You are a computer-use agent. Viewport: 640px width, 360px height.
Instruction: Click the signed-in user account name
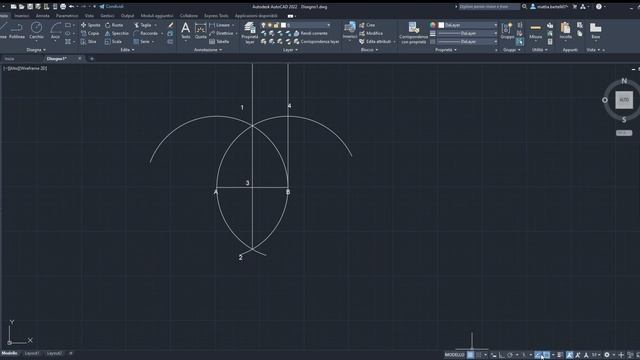click(553, 7)
